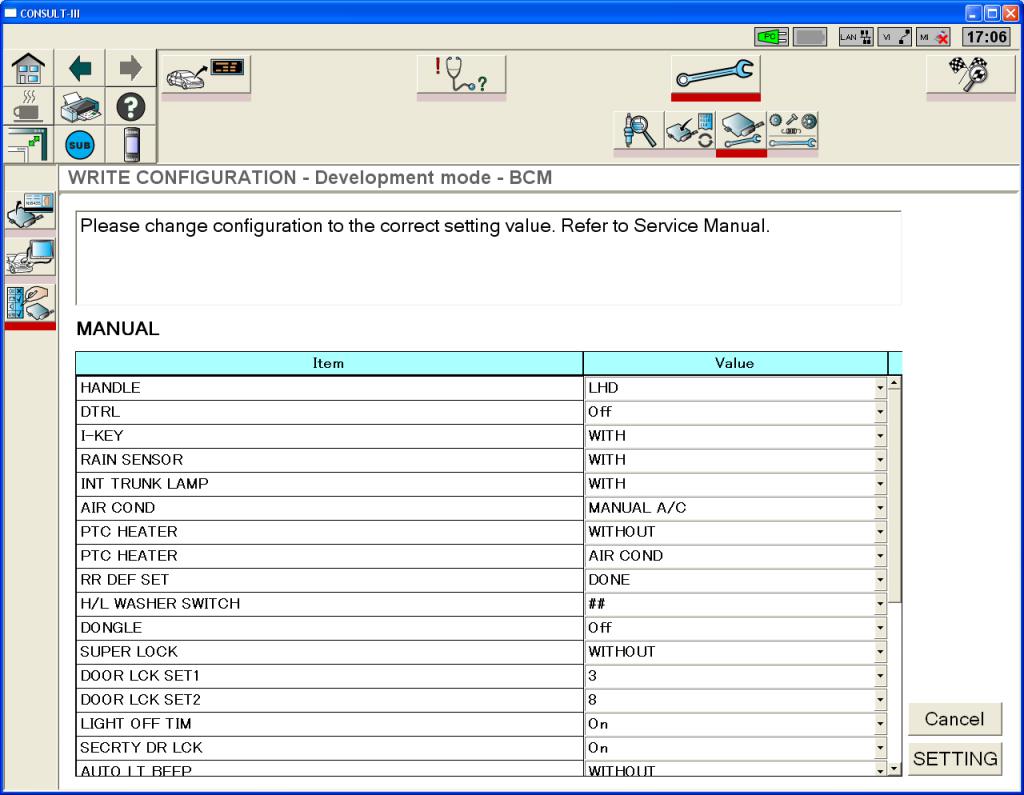
Task: Open the SUPER LOCK value dropdown
Action: [880, 652]
